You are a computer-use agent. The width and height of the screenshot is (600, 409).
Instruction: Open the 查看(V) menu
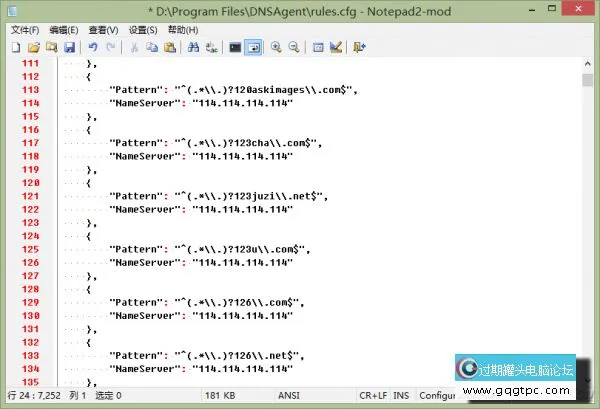(103, 30)
